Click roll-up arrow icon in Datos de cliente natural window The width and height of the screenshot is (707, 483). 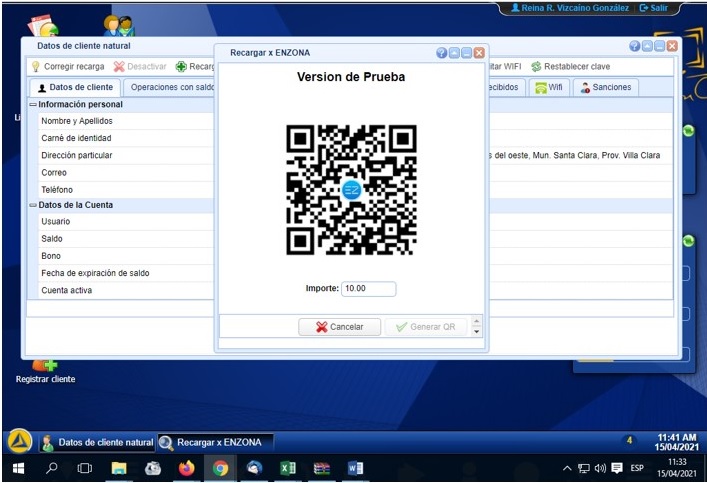647,46
